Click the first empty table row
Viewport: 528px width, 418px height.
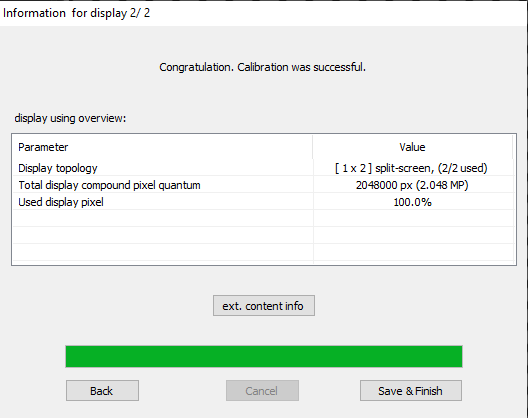263,218
